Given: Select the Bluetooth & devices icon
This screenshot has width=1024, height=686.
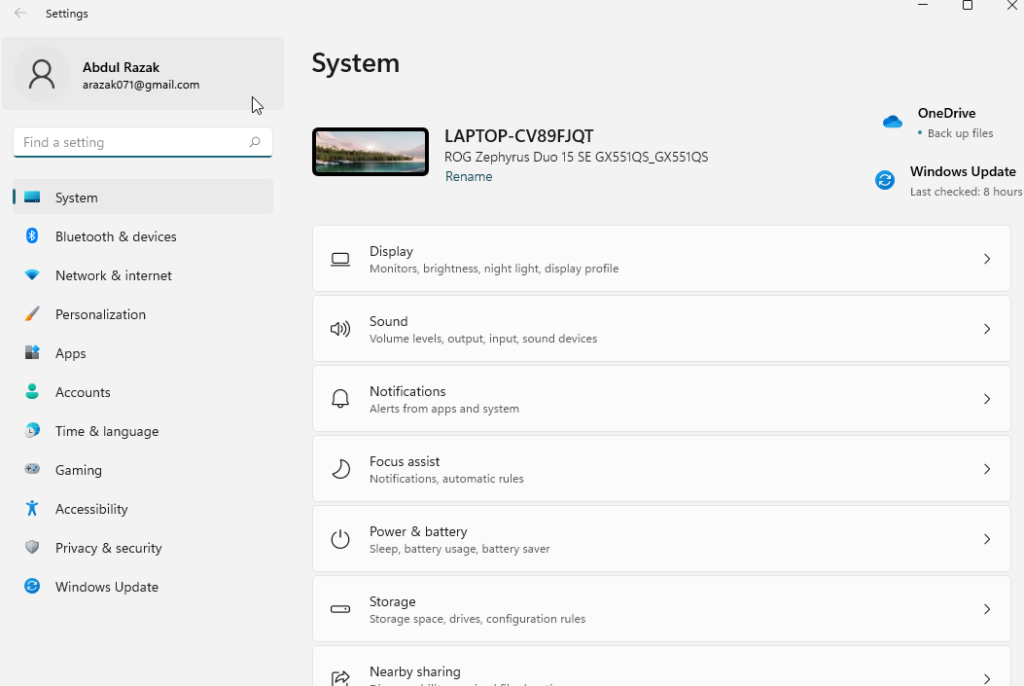Looking at the screenshot, I should point(31,237).
